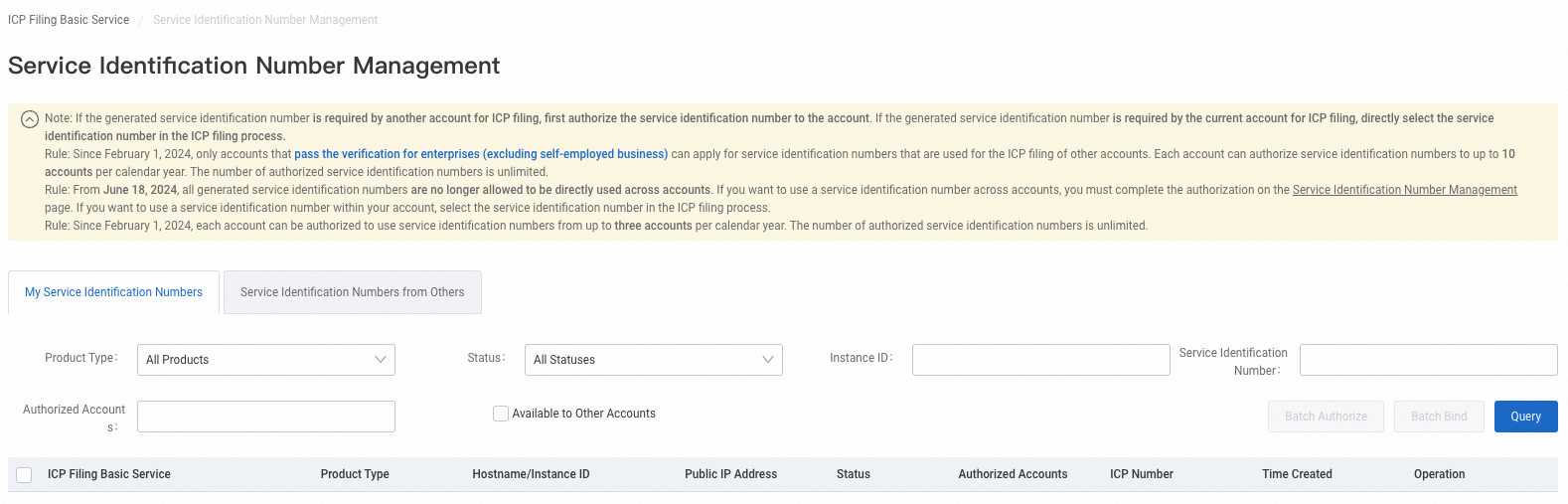Focus the Instance ID input field
Screen dimensions: 1568x504
click(x=1040, y=360)
